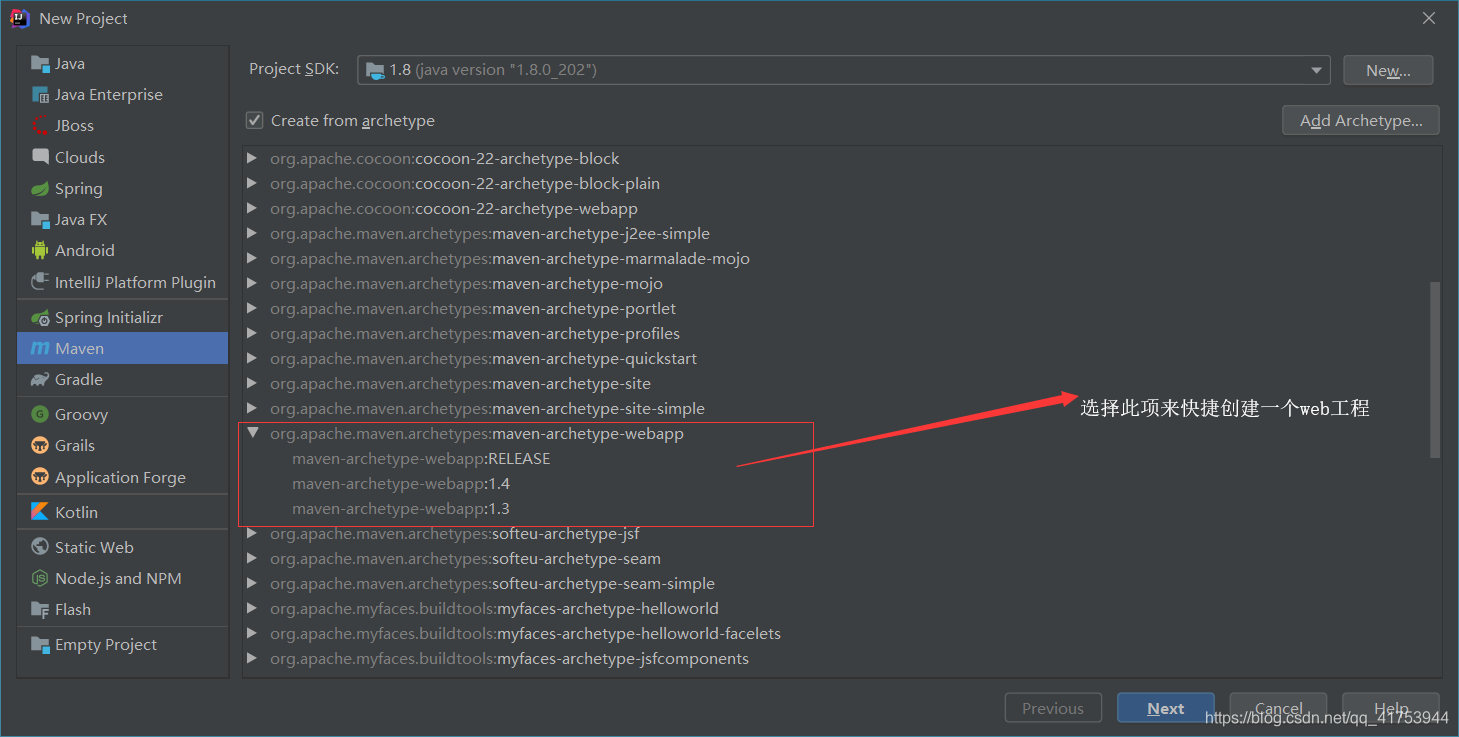The image size is (1459, 737).
Task: Click the Spring leaf icon
Action: point(40,188)
